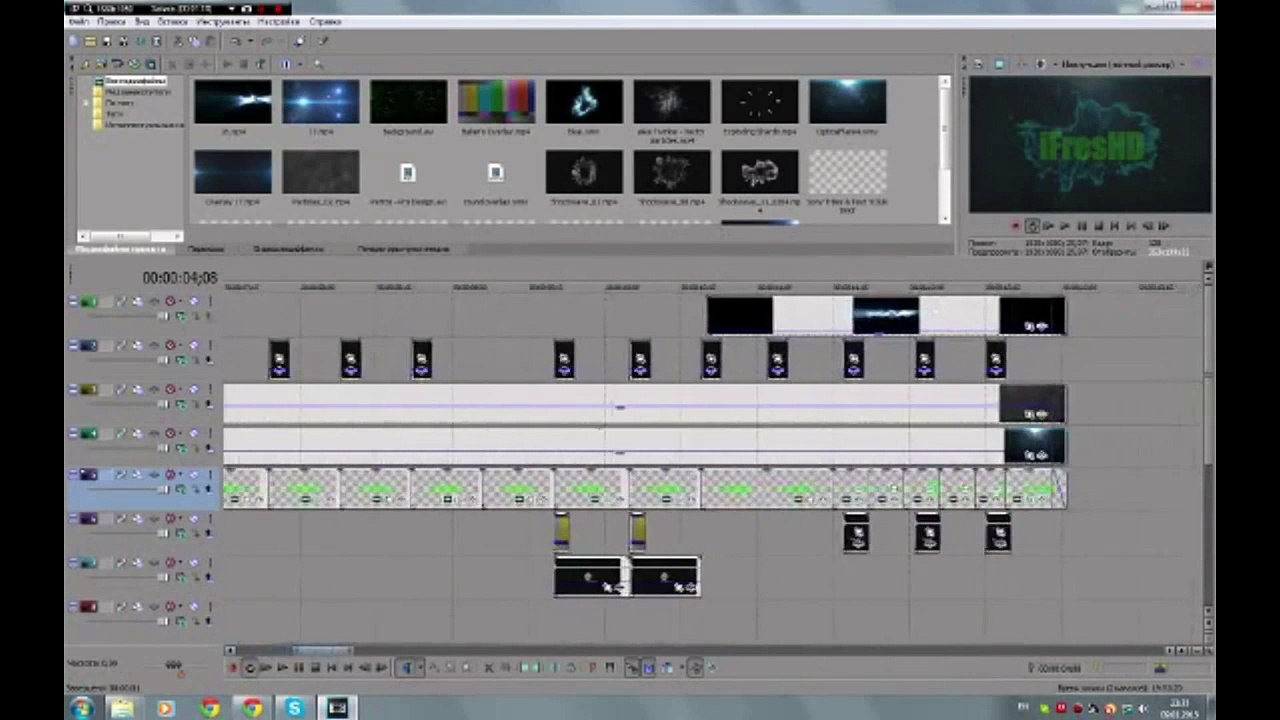This screenshot has height=720, width=1280.
Task: Open Windows Explorer from the taskbar
Action: tap(122, 708)
